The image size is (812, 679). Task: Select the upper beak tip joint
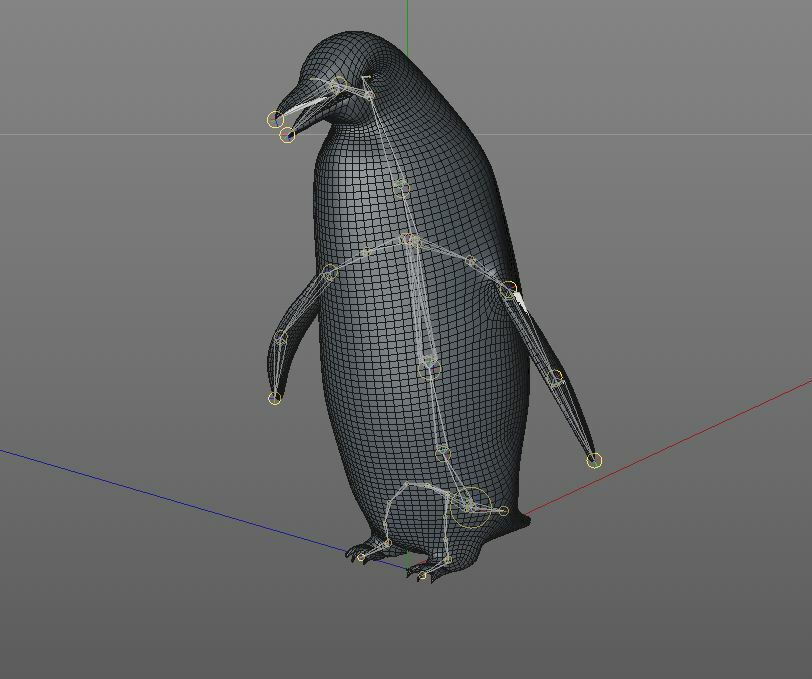[276, 119]
